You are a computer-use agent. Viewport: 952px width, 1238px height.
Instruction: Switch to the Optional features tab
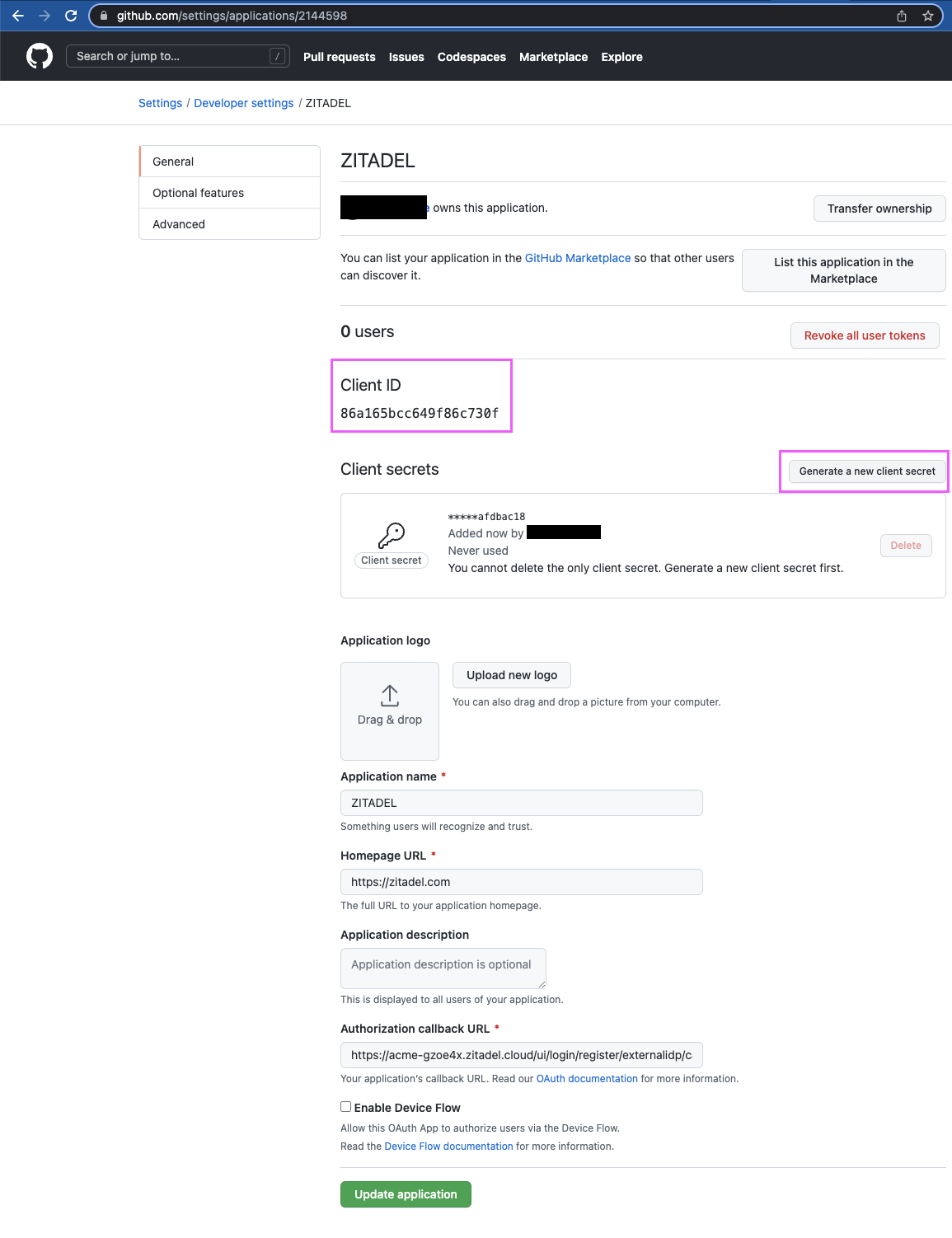[198, 192]
